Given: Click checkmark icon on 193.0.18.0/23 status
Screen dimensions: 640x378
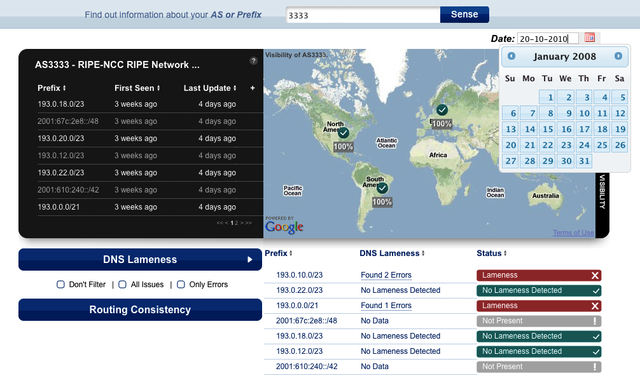Looking at the screenshot, I should pos(596,337).
